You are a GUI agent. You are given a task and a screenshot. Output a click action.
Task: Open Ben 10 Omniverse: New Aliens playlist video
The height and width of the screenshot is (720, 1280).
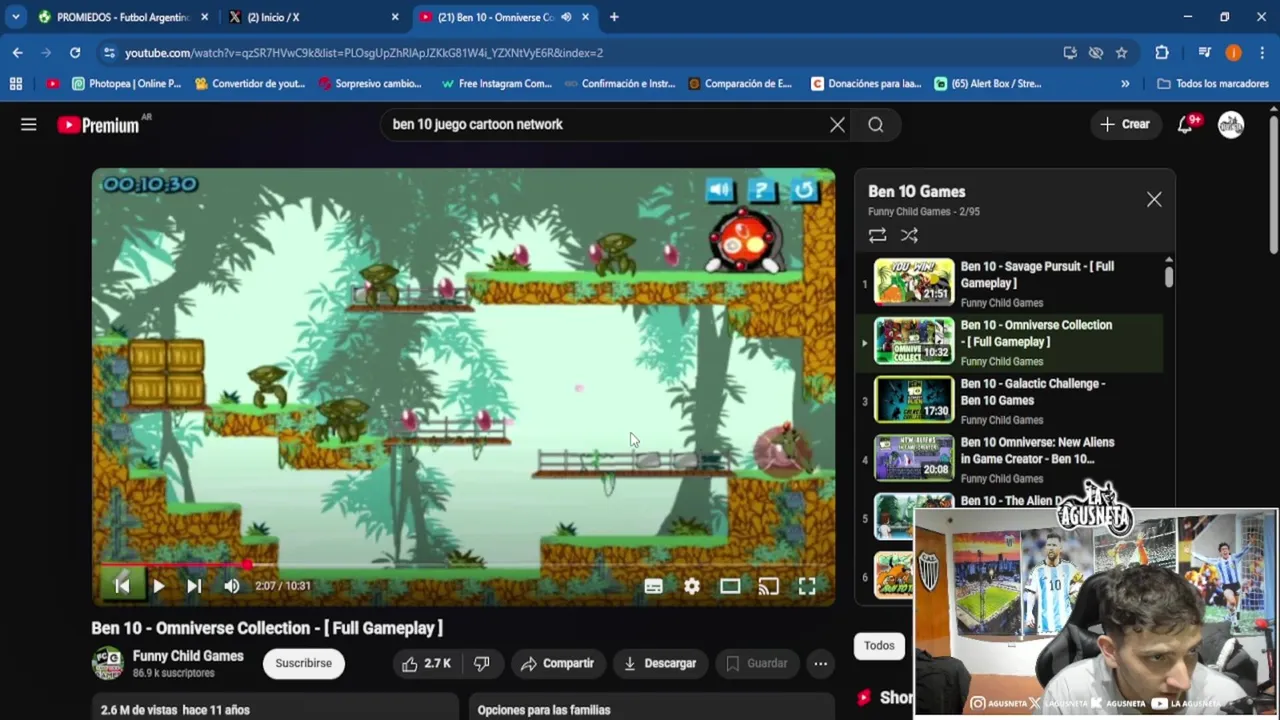pyautogui.click(x=1010, y=459)
